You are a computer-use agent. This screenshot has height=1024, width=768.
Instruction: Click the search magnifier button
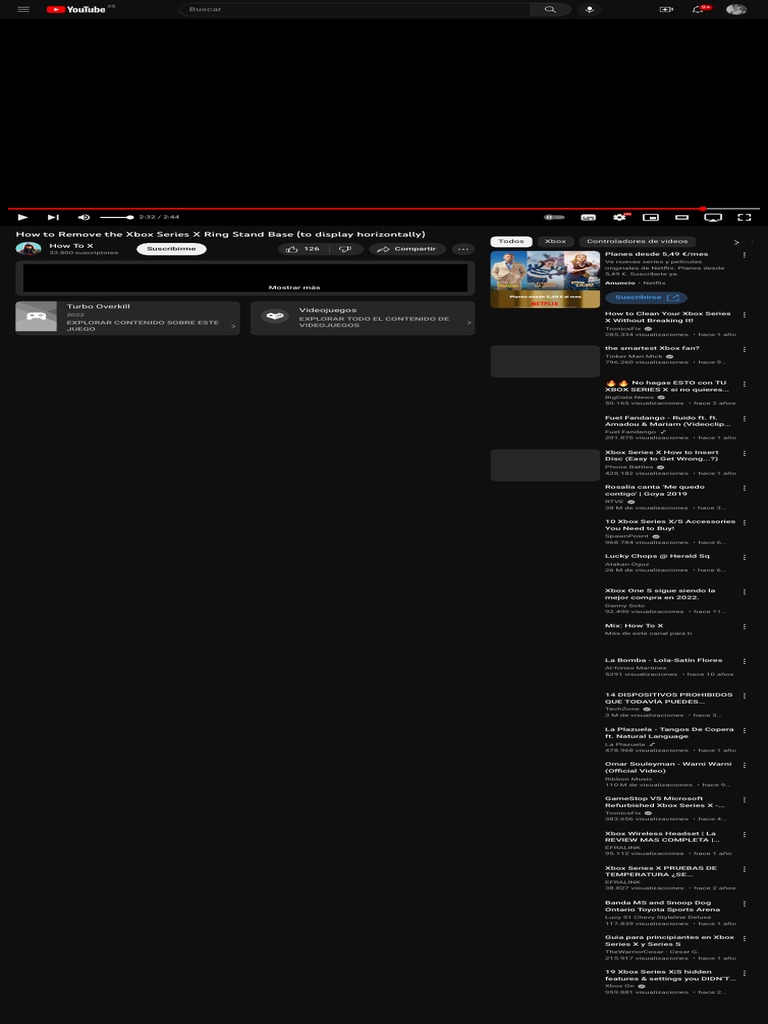pos(550,9)
